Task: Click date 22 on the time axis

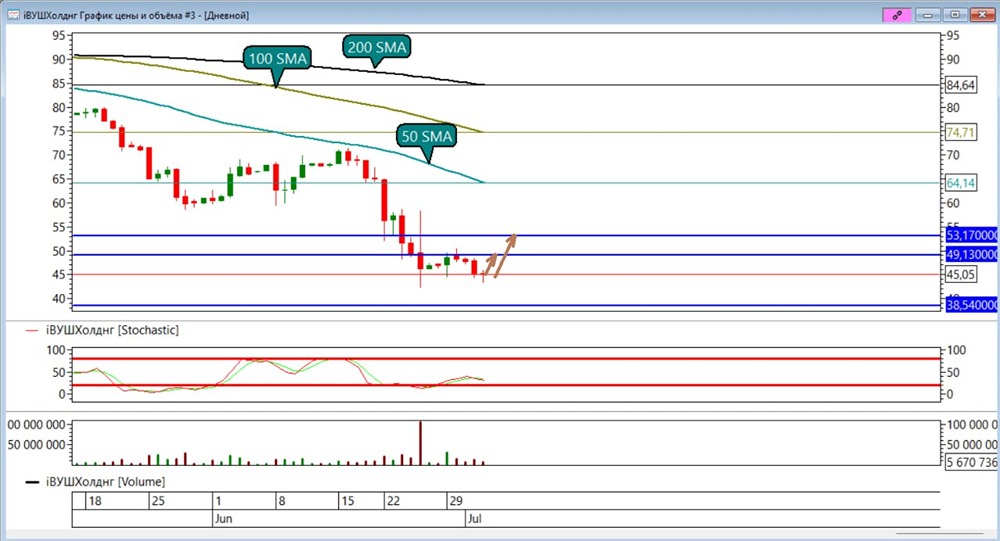Action: 393,501
